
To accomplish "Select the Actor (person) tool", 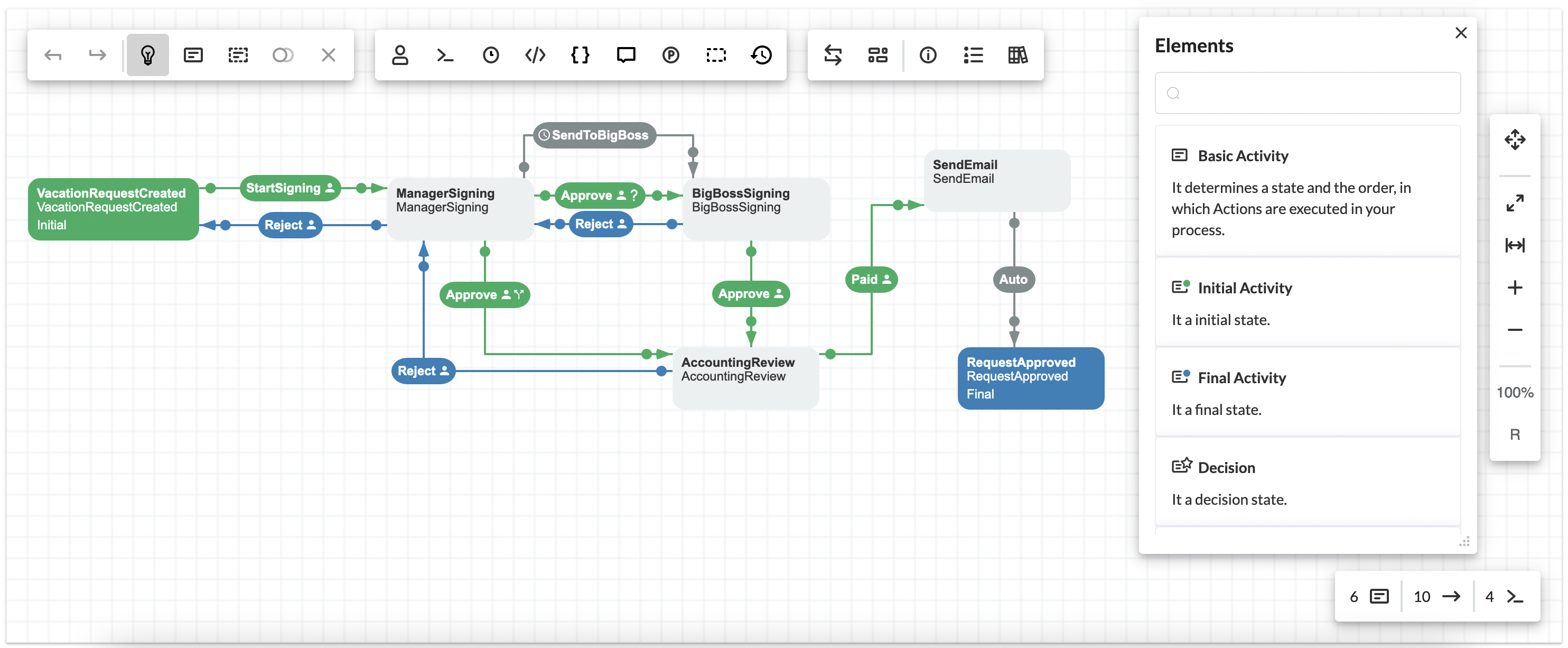I will (x=400, y=55).
